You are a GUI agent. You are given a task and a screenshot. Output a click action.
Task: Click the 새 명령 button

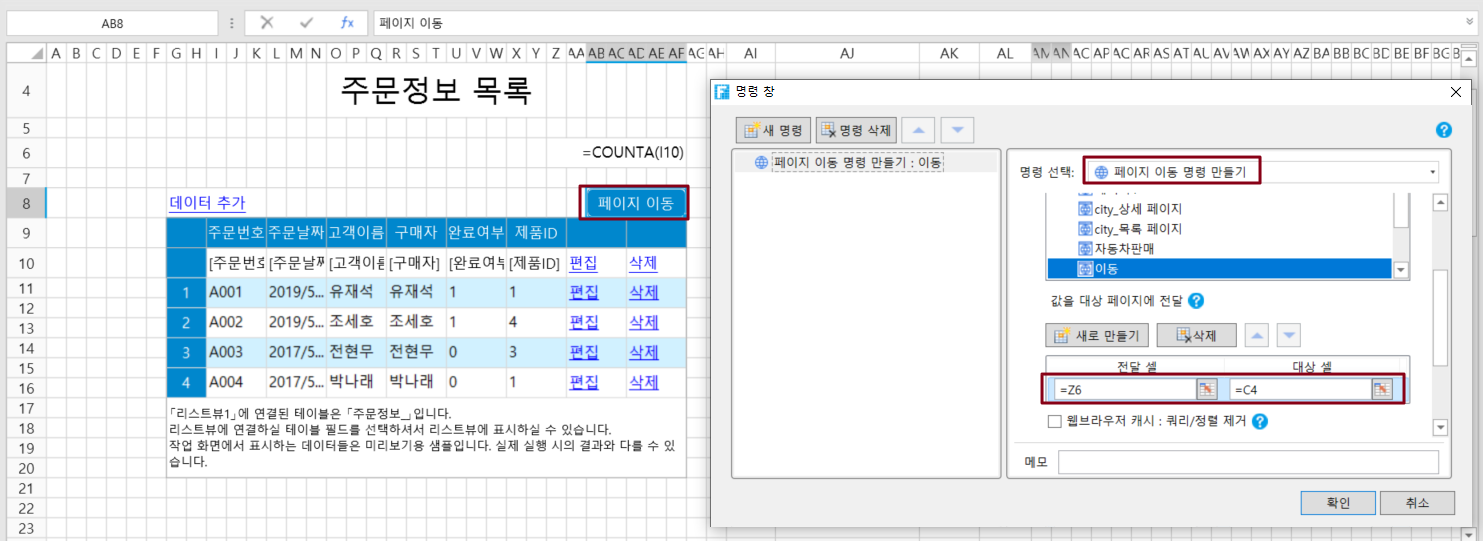(x=773, y=130)
